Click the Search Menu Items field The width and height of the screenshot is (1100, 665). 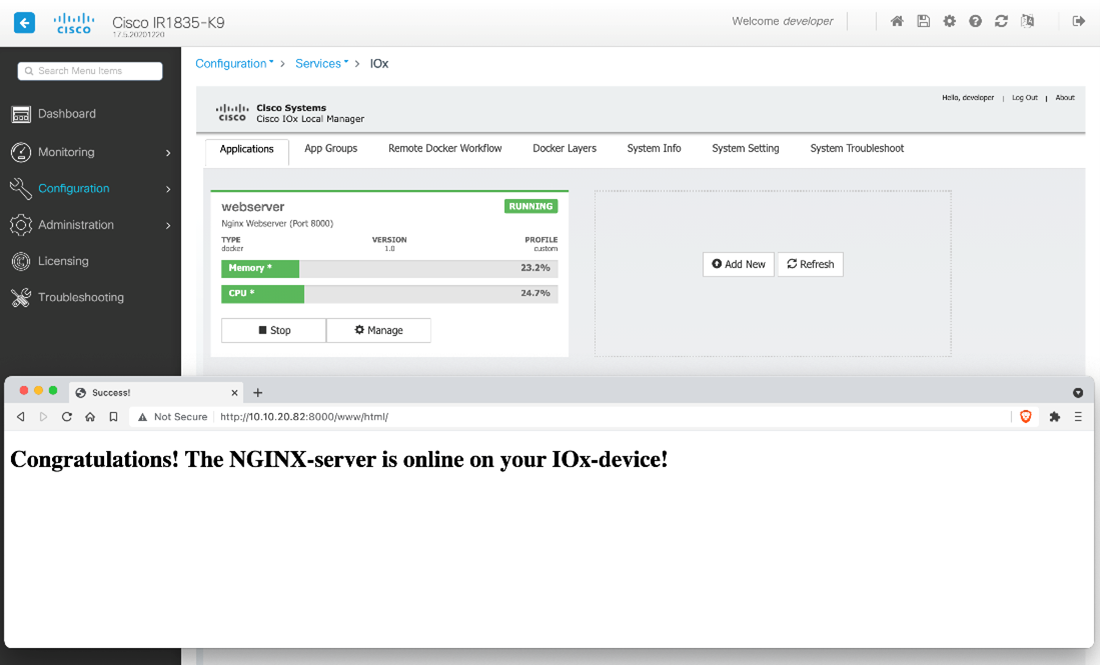[90, 71]
